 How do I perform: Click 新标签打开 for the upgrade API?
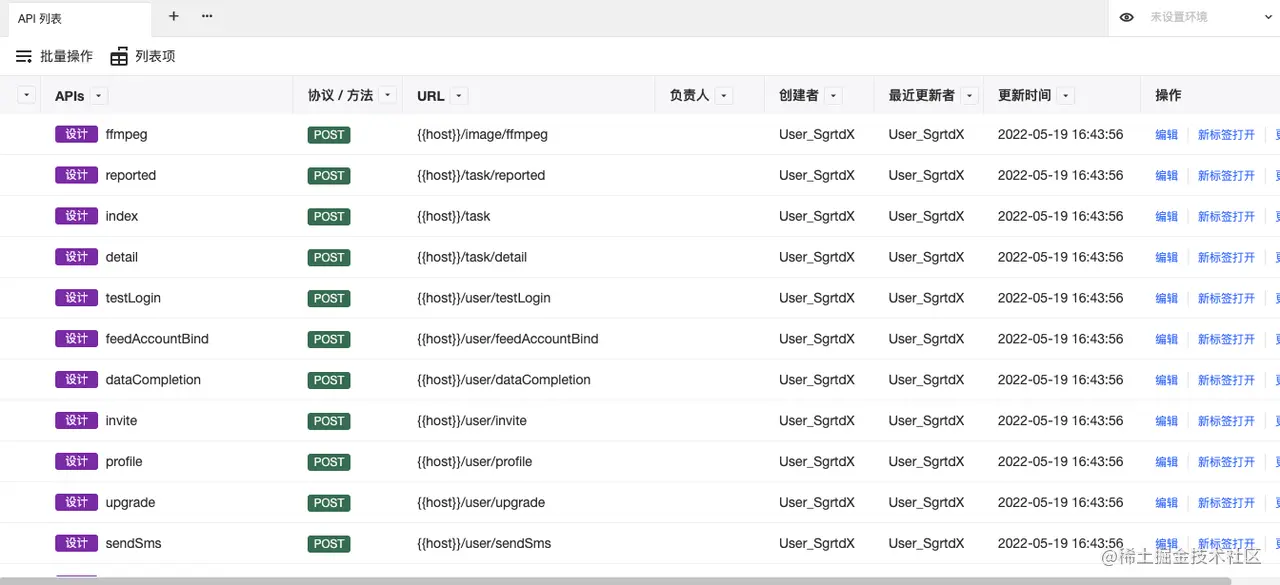coord(1226,503)
